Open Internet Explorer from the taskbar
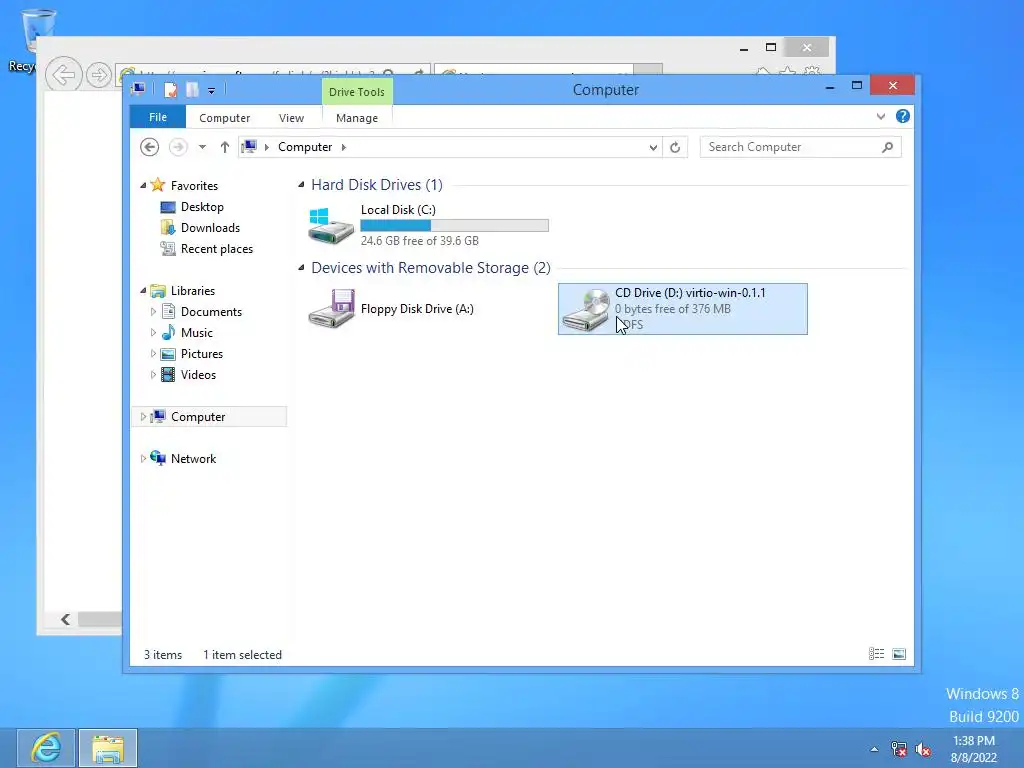Image resolution: width=1024 pixels, height=768 pixels. [x=46, y=748]
